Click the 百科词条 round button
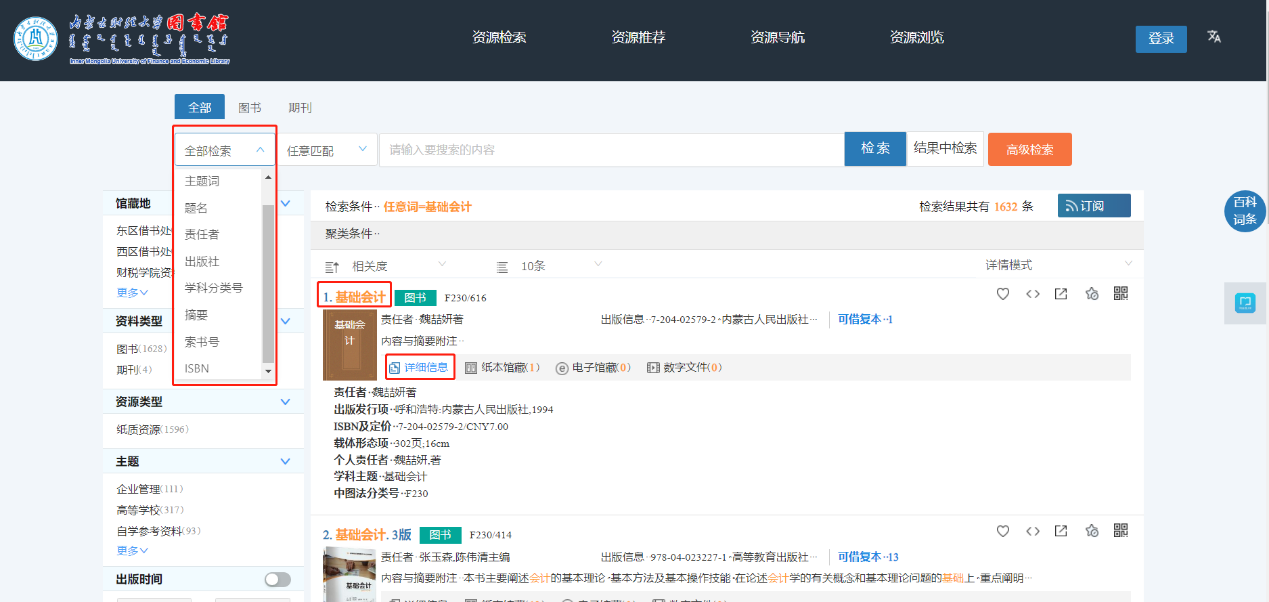Image resolution: width=1269 pixels, height=602 pixels. [1245, 212]
